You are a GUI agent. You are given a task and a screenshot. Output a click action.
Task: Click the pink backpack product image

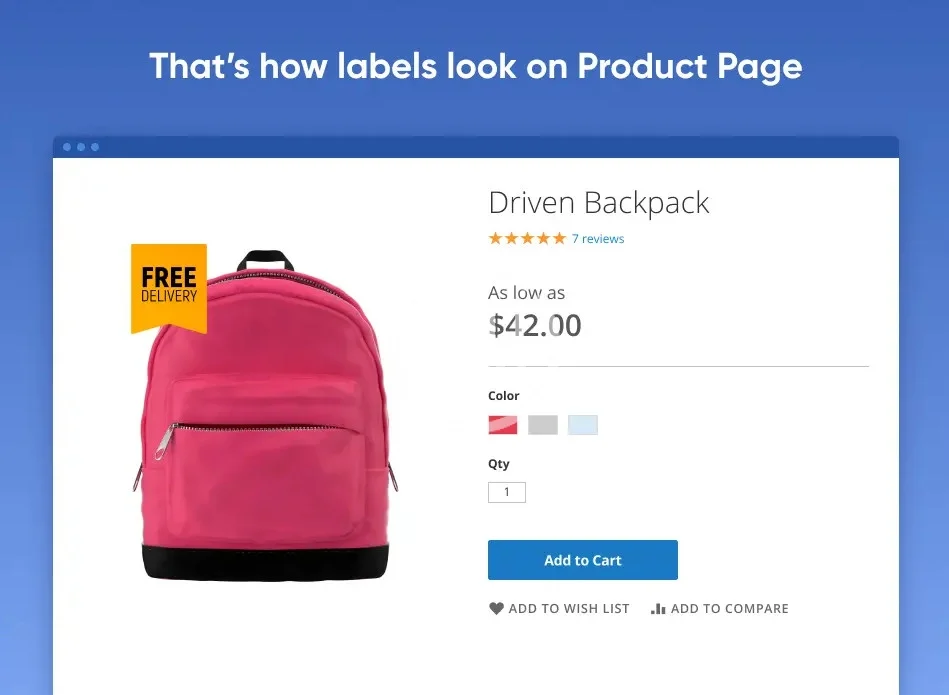click(264, 415)
